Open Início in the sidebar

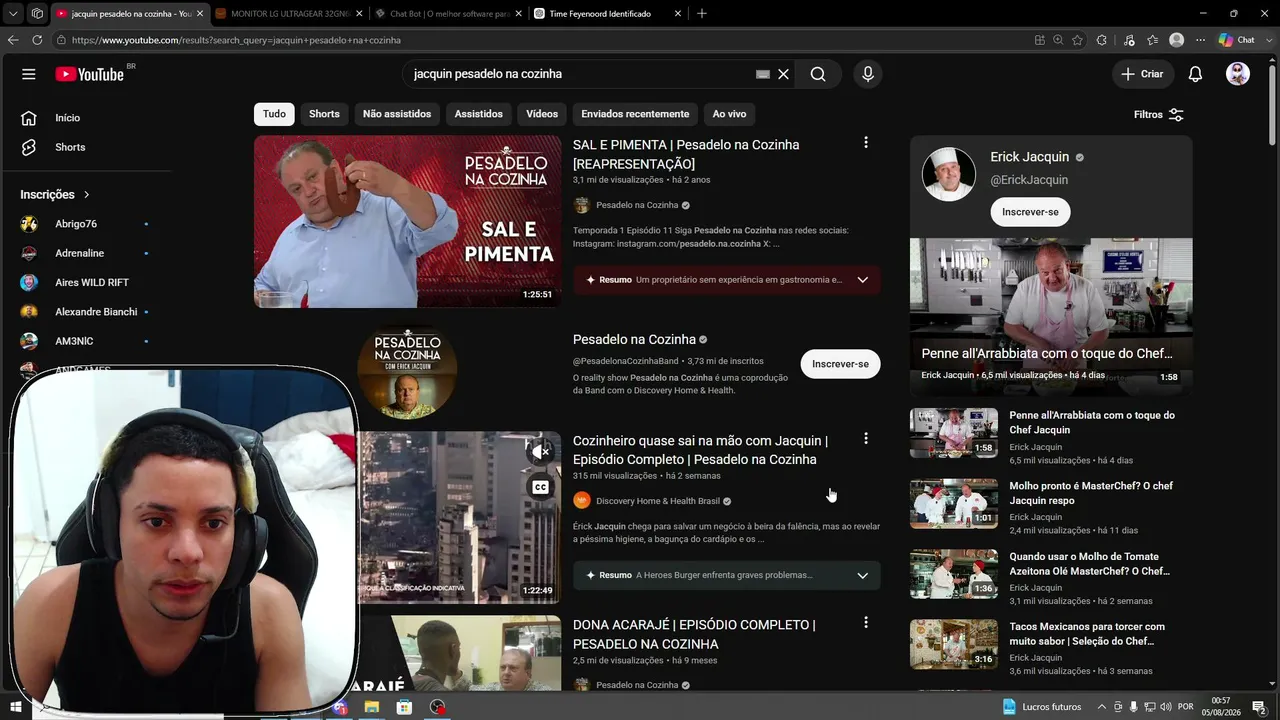(x=67, y=118)
